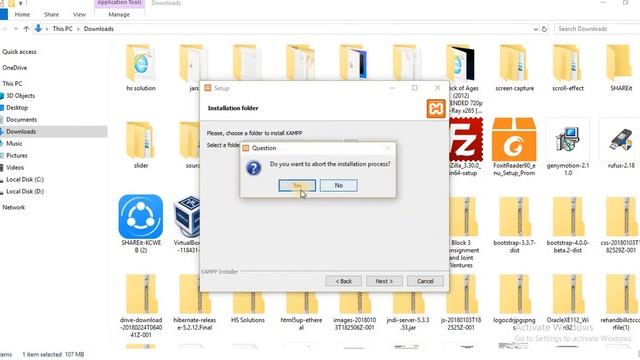Image resolution: width=640 pixels, height=360 pixels.
Task: Open recent locations dropdown arrow
Action: (x=16, y=29)
